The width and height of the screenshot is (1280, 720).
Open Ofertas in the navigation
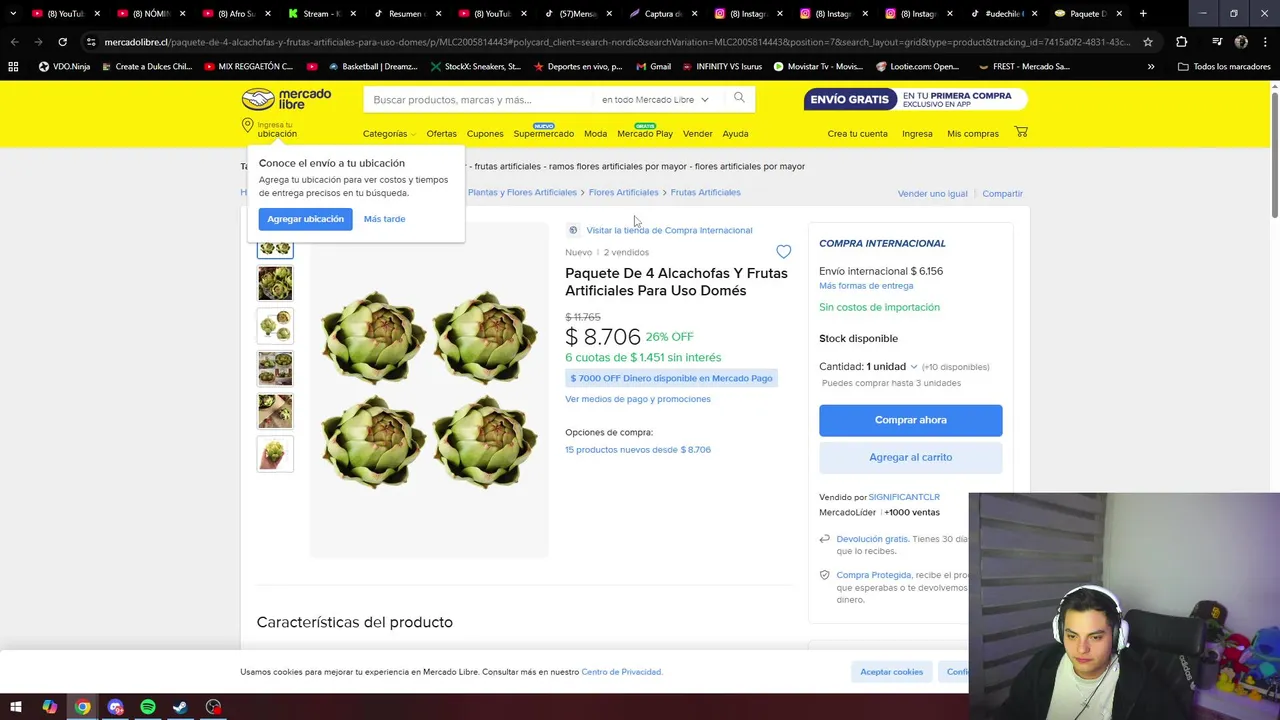click(x=441, y=134)
